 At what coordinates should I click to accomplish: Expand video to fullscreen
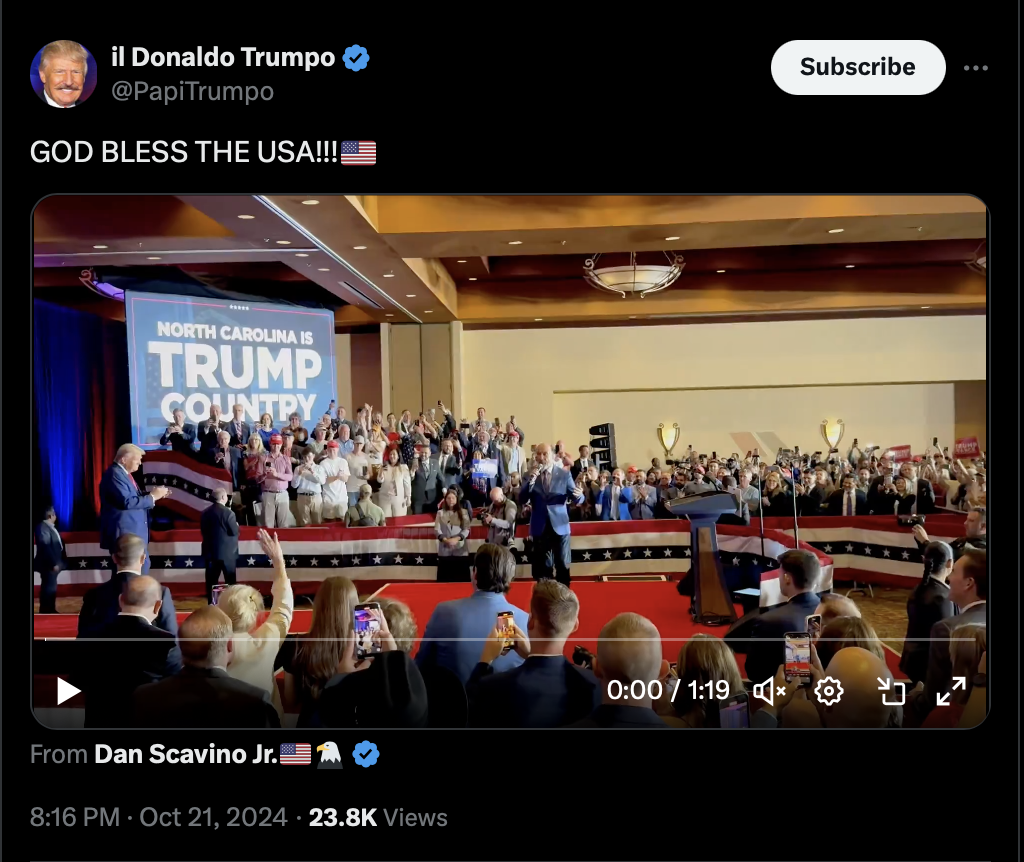coord(951,691)
